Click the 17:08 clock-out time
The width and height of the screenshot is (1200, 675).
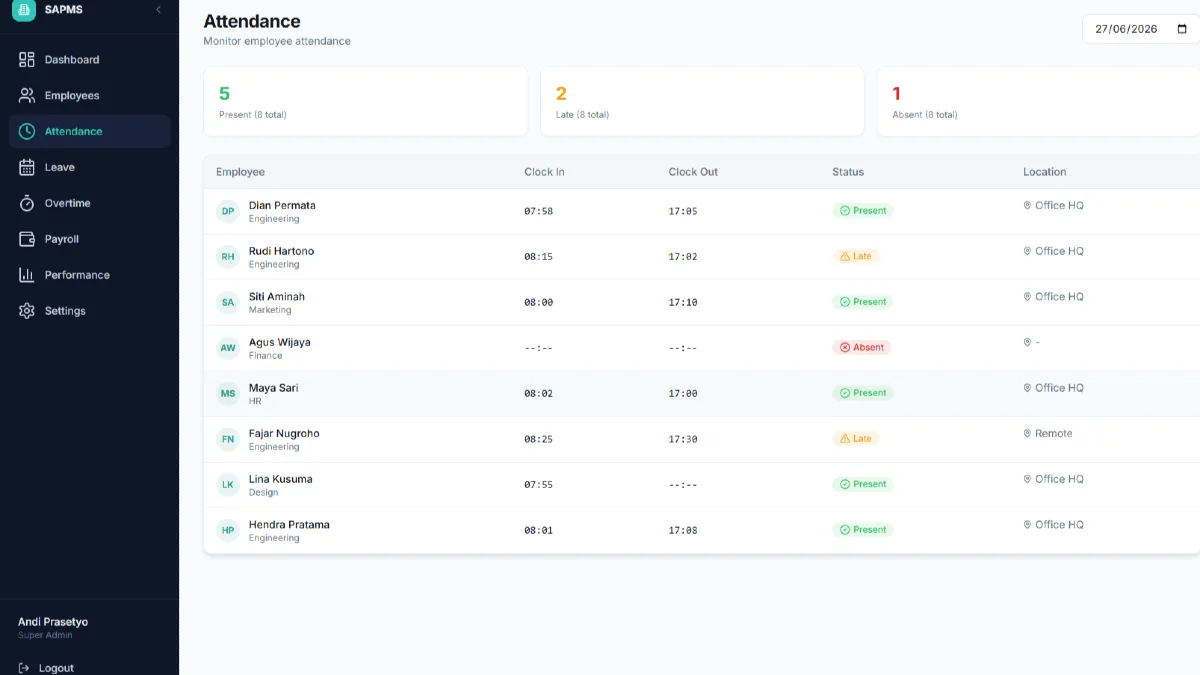coord(683,530)
